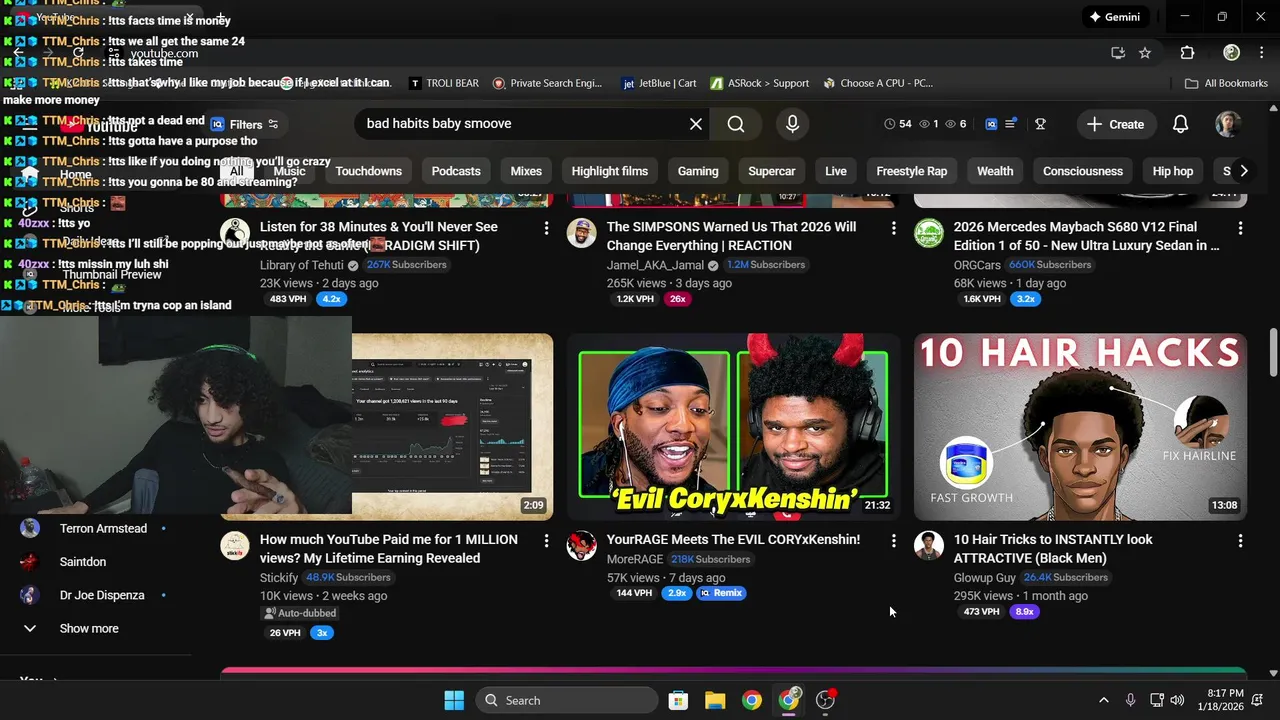Select the Touchdowns chip

click(x=368, y=171)
